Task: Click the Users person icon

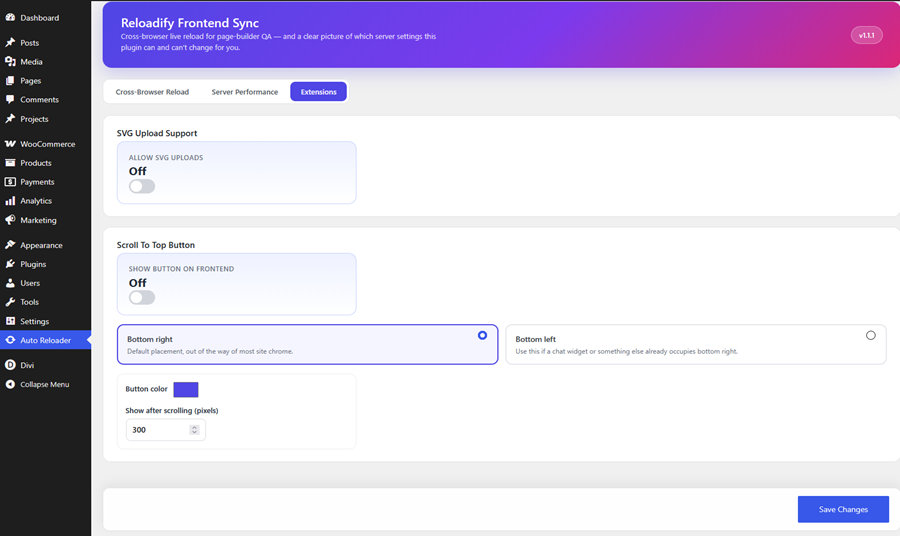Action: point(10,282)
